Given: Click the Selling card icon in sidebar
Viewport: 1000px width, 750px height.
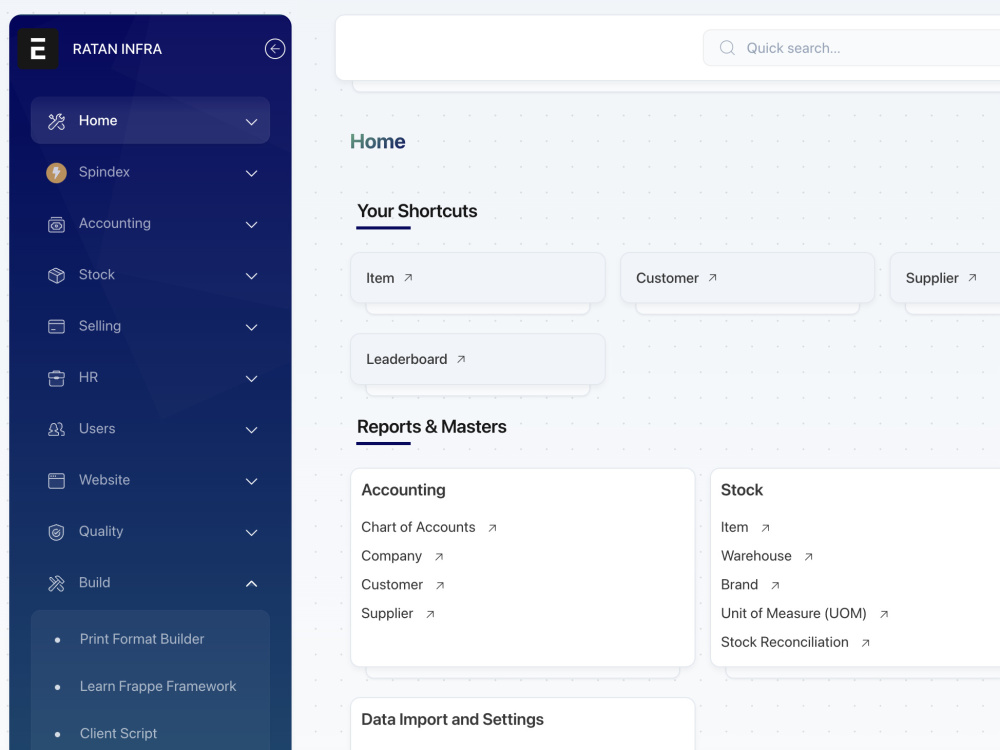Looking at the screenshot, I should tap(56, 327).
